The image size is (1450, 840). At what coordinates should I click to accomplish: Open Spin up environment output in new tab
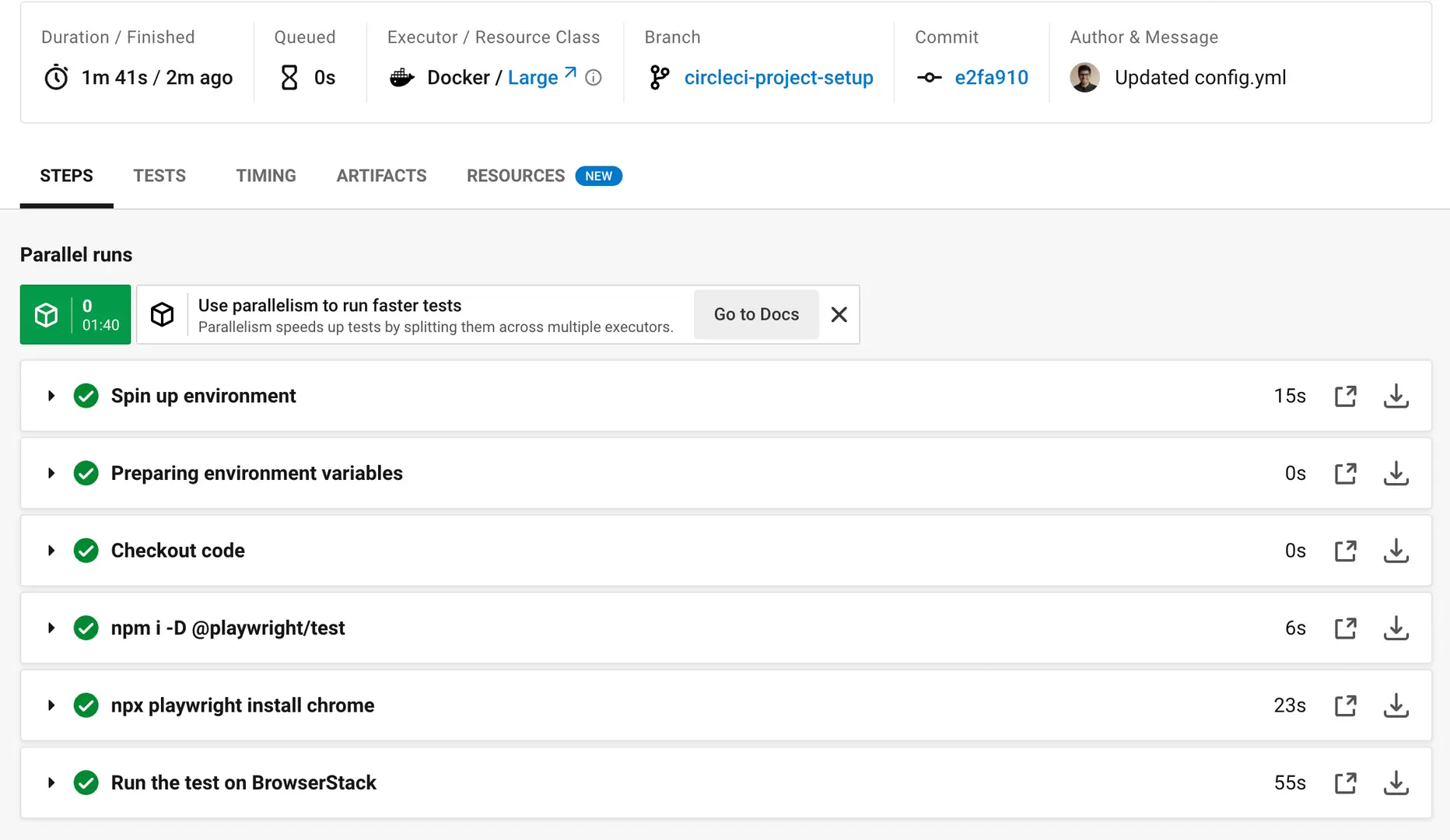(1345, 396)
